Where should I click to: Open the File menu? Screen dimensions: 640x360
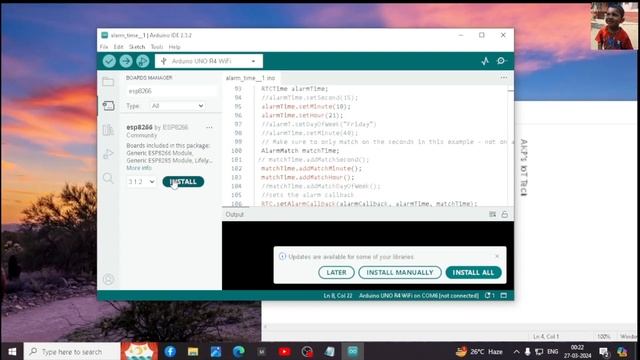[x=104, y=47]
